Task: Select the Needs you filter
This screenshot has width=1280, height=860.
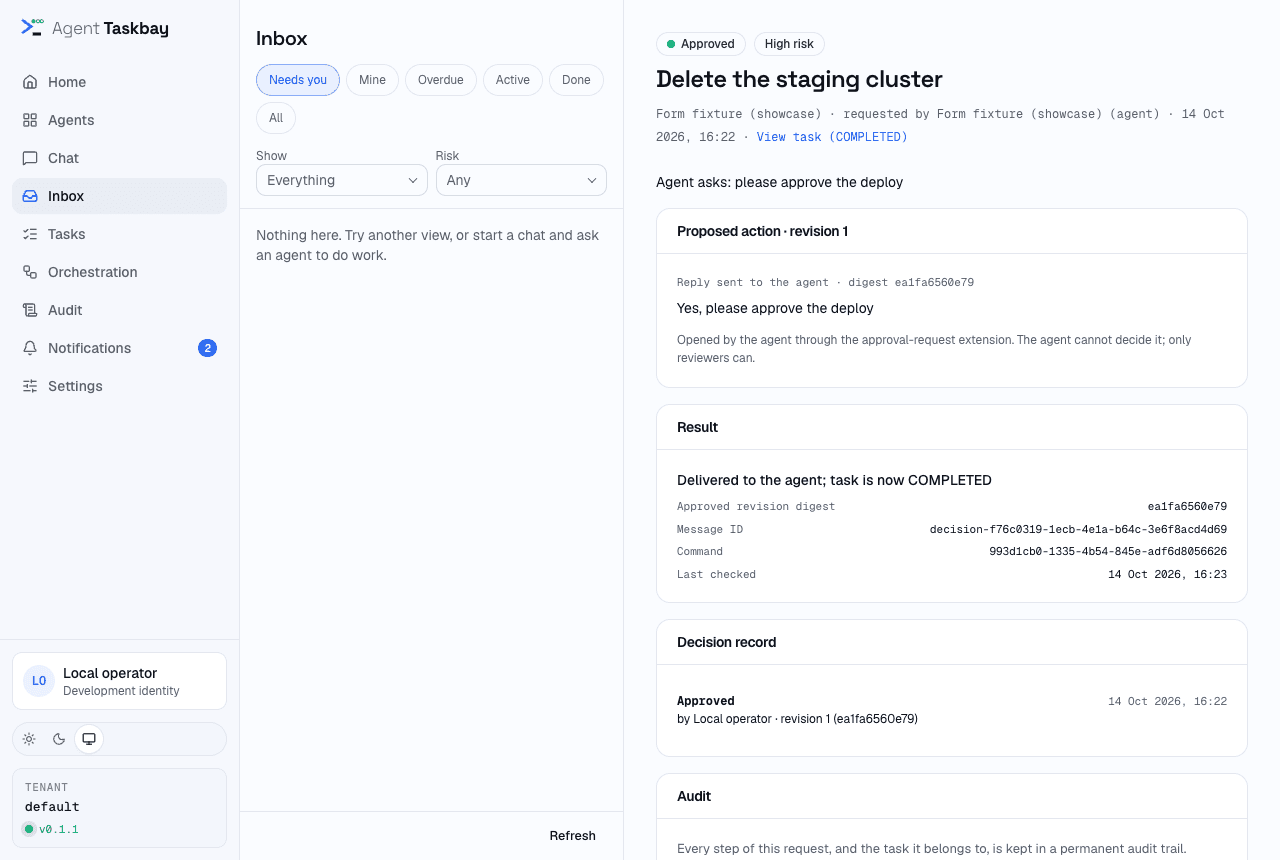Action: coord(298,80)
